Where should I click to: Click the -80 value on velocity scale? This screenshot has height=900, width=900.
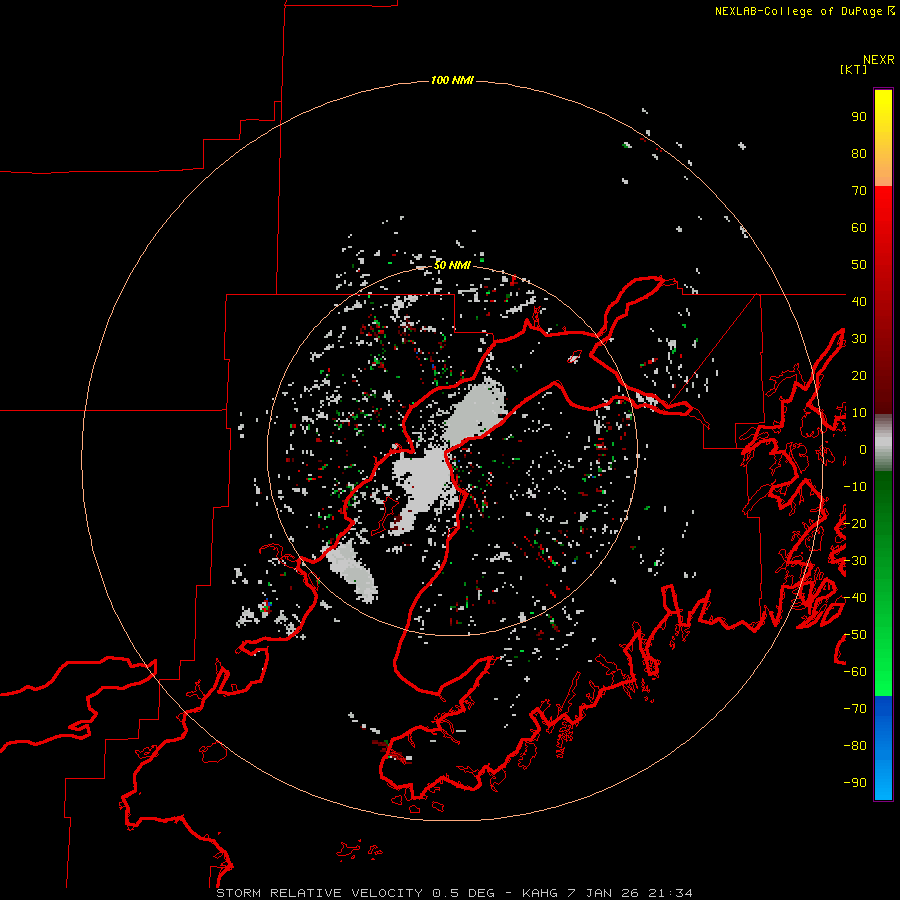point(855,746)
